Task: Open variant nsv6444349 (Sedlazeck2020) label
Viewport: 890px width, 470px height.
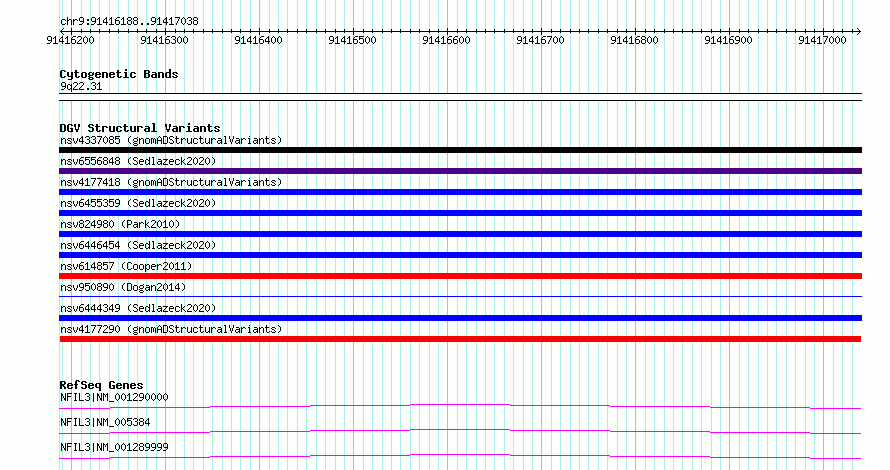Action: click(138, 308)
